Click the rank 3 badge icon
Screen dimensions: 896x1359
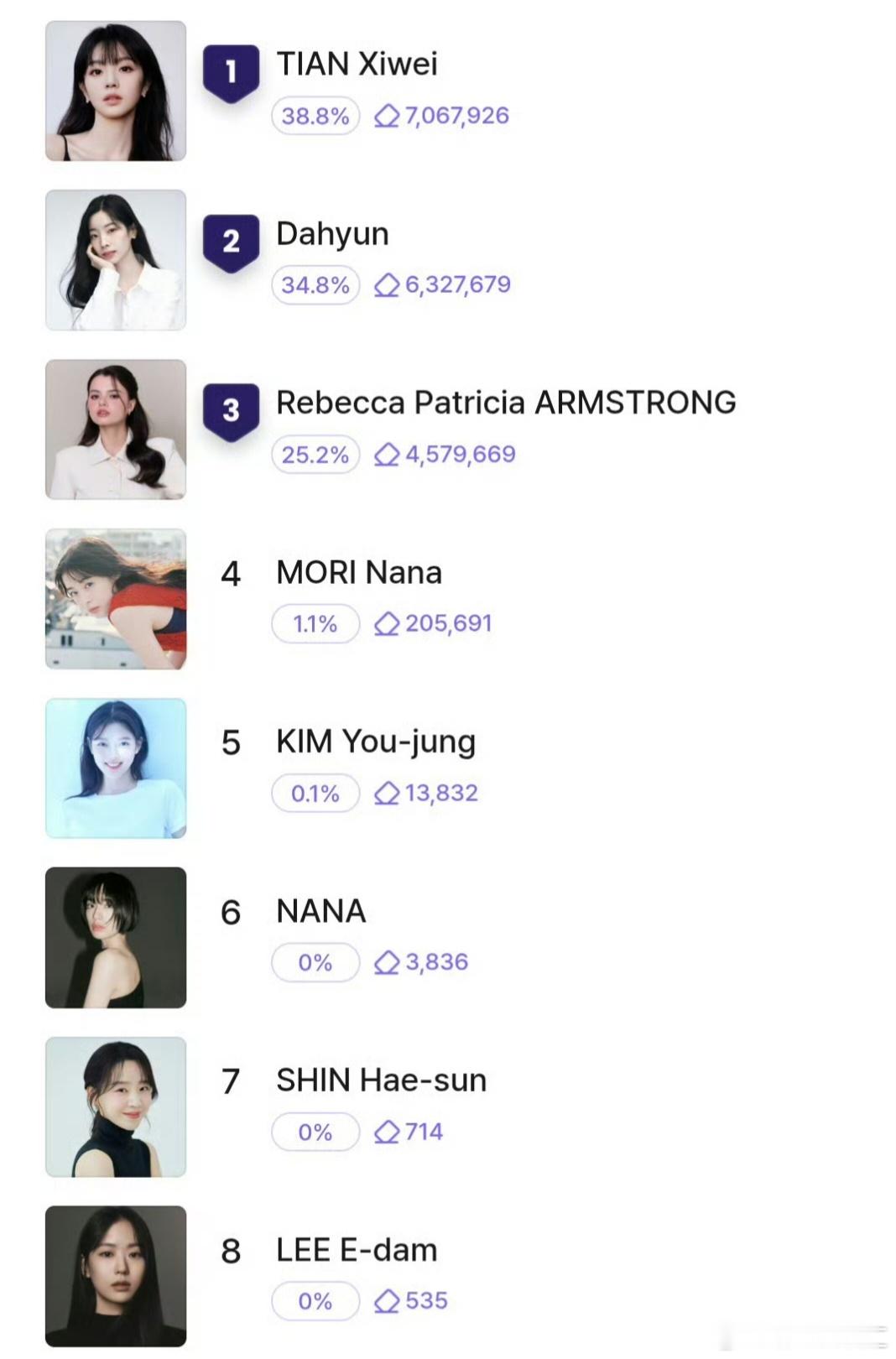click(231, 411)
